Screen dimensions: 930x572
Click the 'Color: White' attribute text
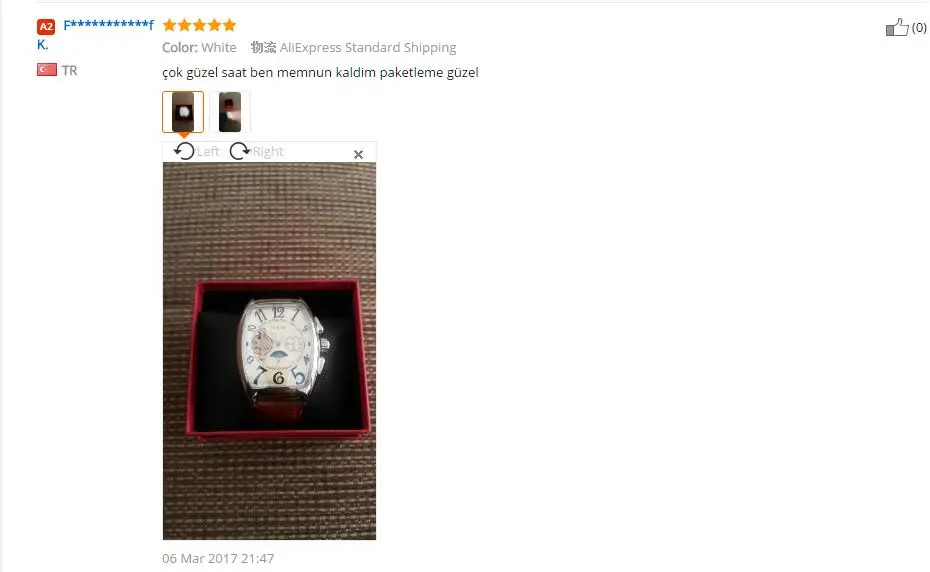199,47
